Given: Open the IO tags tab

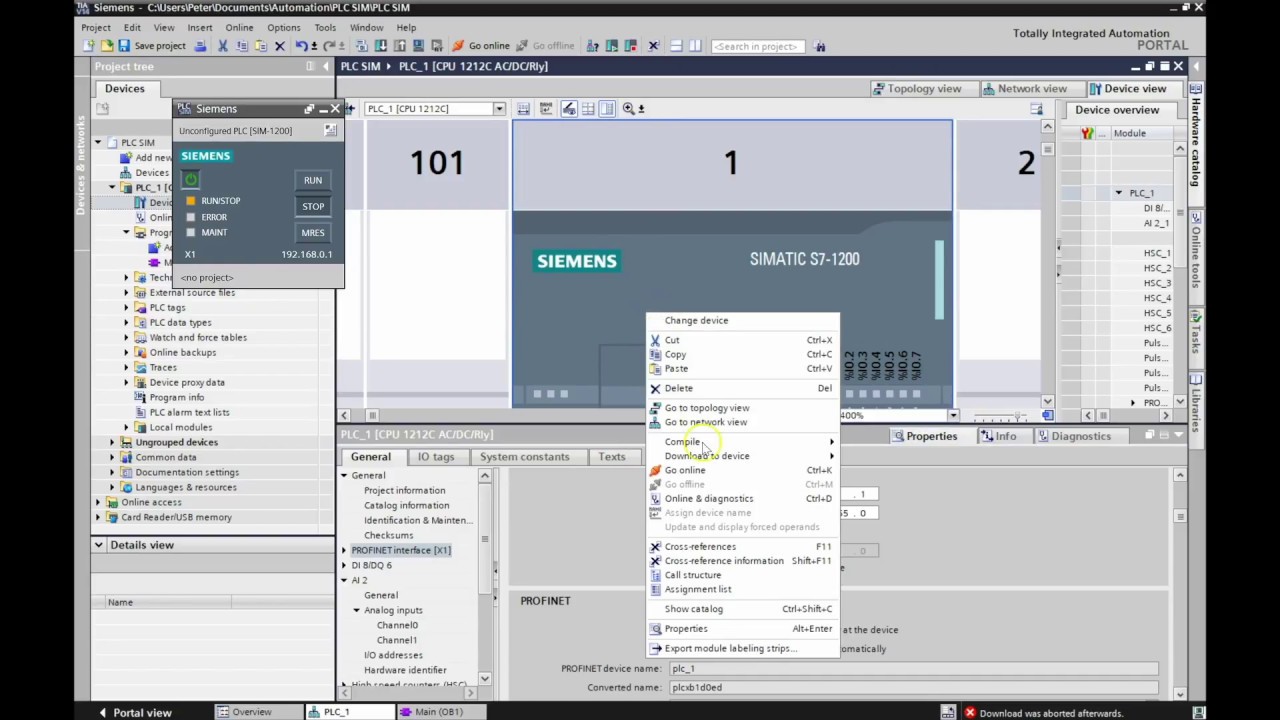Looking at the screenshot, I should click(x=435, y=456).
